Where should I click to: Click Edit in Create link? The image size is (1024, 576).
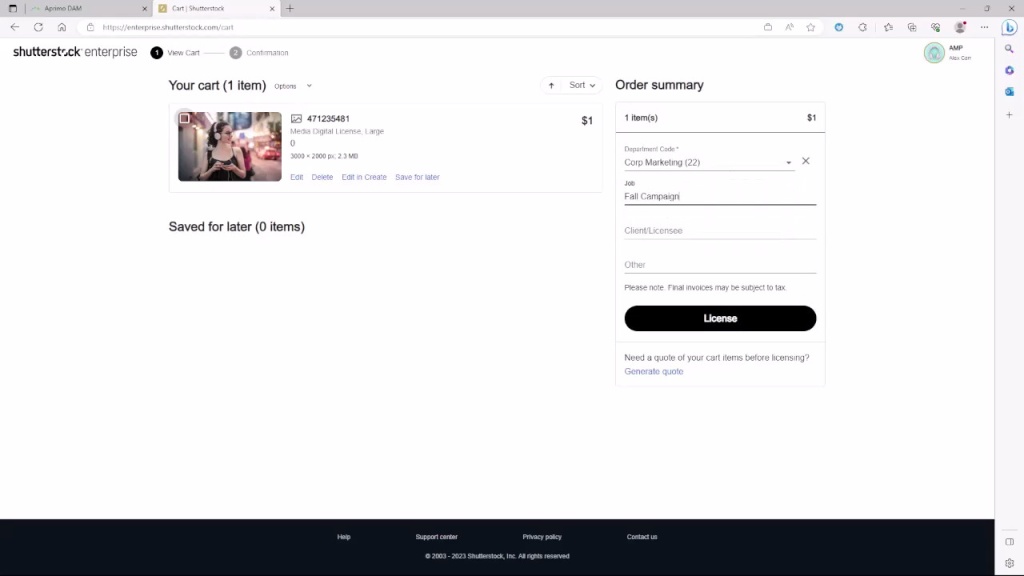tap(364, 177)
